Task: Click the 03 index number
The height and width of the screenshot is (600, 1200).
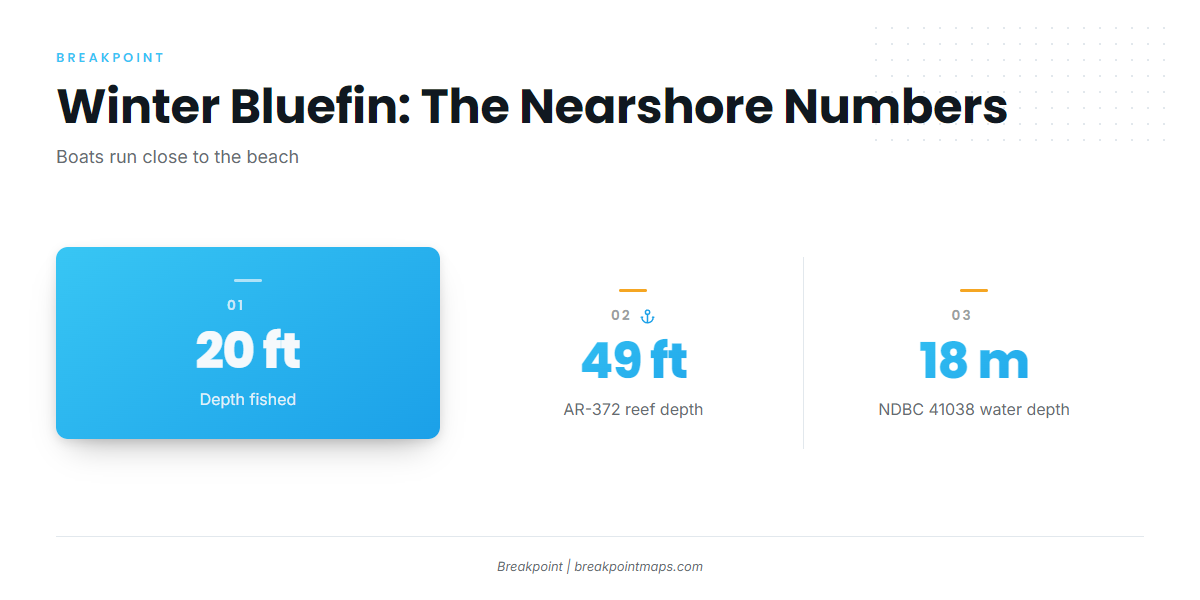Action: 961,316
